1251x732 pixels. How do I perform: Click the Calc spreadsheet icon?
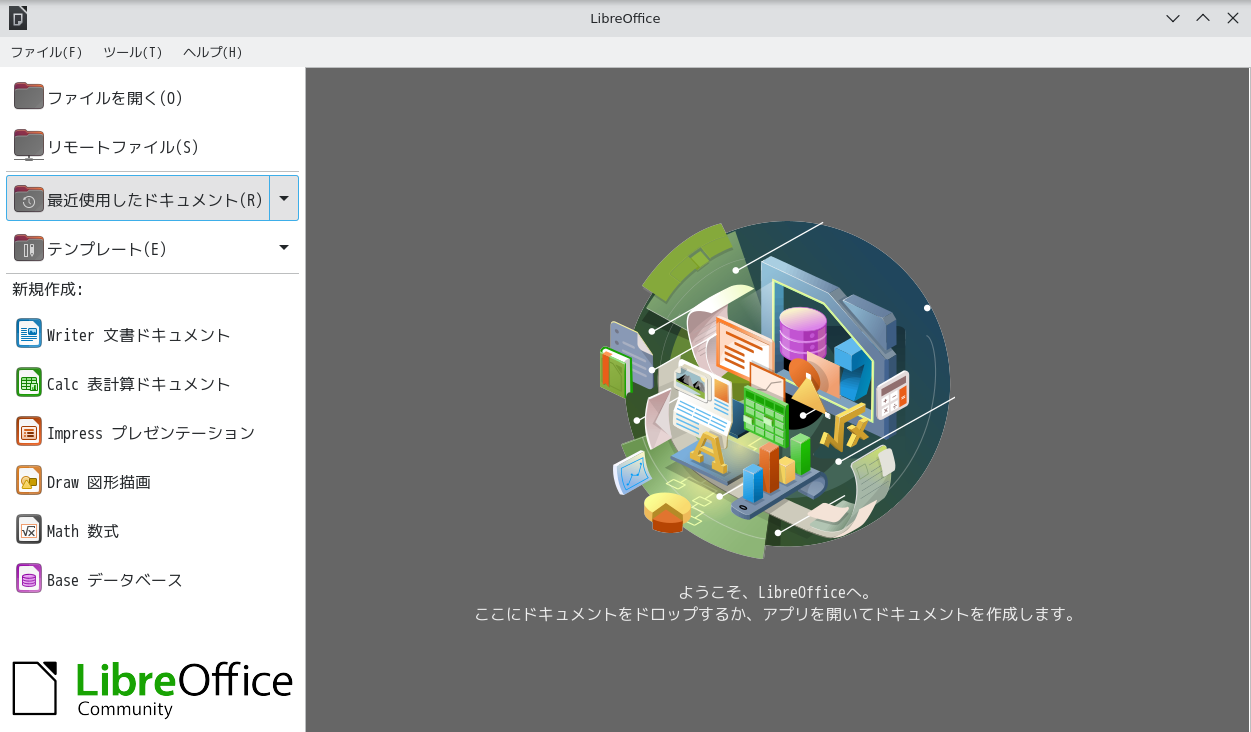[29, 383]
